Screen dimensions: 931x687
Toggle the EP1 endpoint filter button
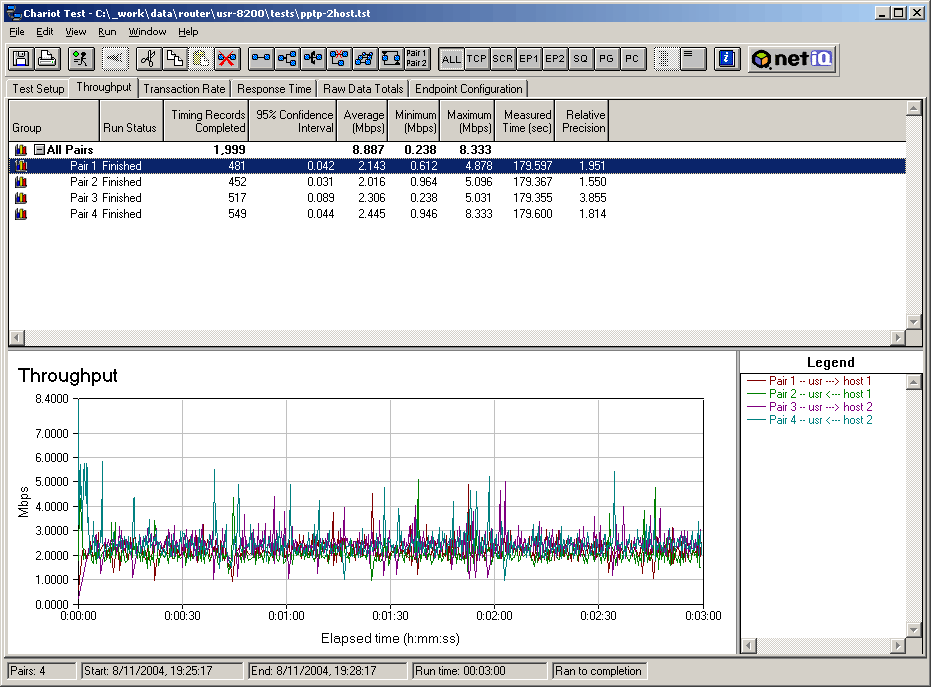(x=529, y=59)
